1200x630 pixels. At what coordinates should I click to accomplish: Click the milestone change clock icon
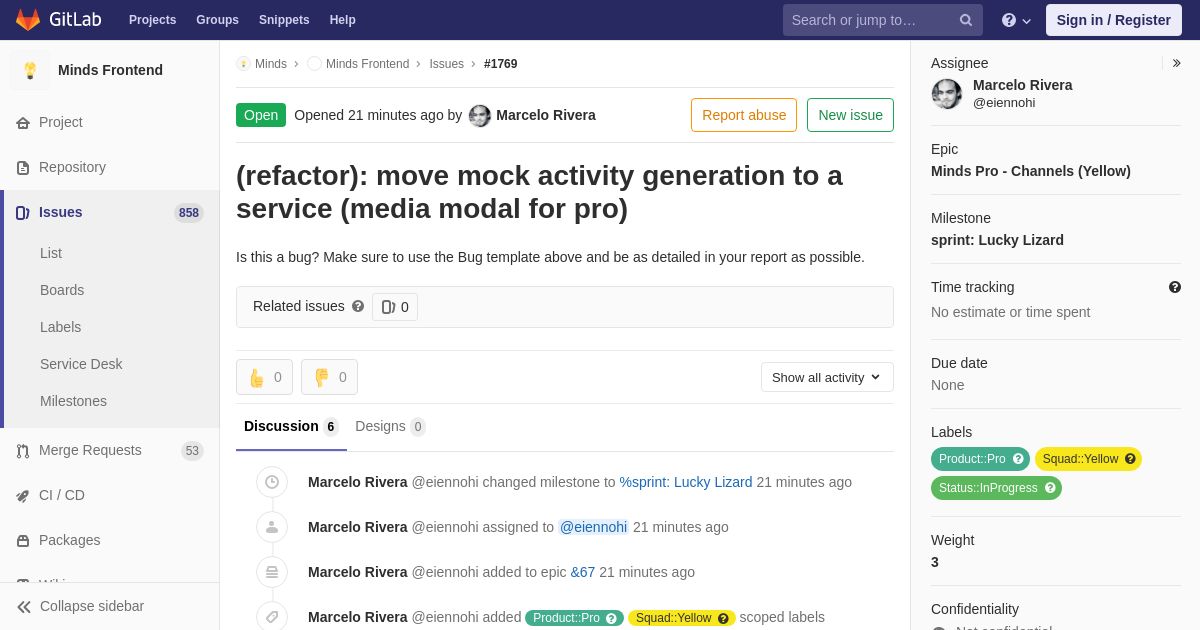tap(272, 482)
